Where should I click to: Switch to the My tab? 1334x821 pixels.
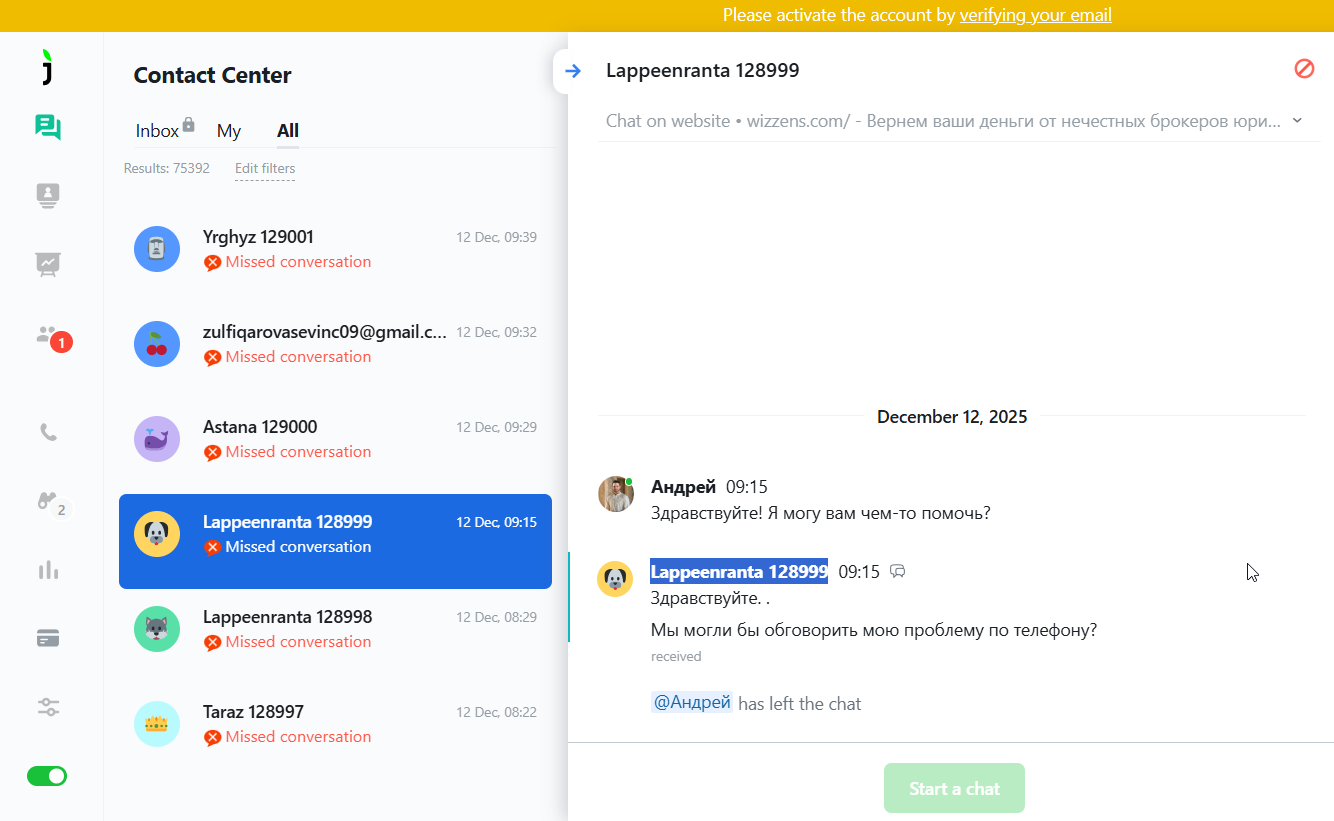tap(229, 131)
